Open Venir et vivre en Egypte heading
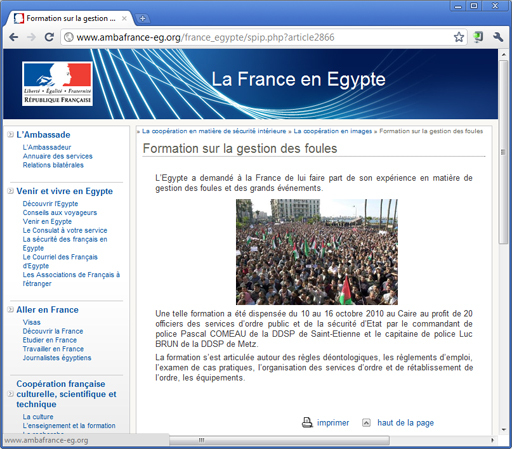 [x=65, y=191]
